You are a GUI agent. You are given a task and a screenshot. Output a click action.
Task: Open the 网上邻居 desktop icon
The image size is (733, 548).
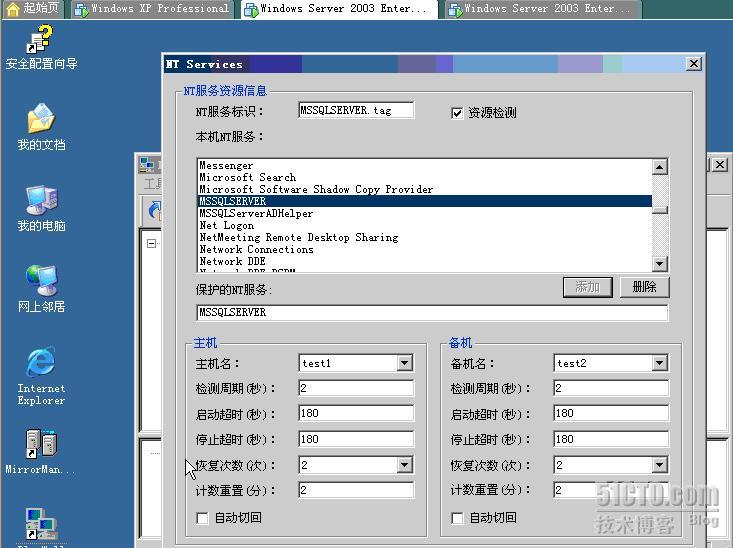[x=41, y=289]
